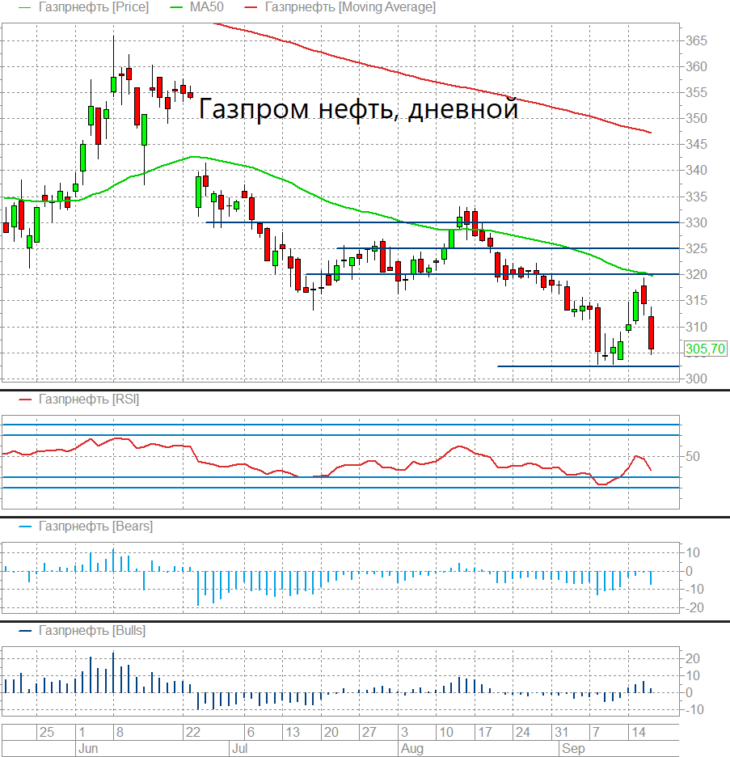Click the Газпрнефть [Bears] panel label
This screenshot has height=757, width=730.
tap(96, 526)
